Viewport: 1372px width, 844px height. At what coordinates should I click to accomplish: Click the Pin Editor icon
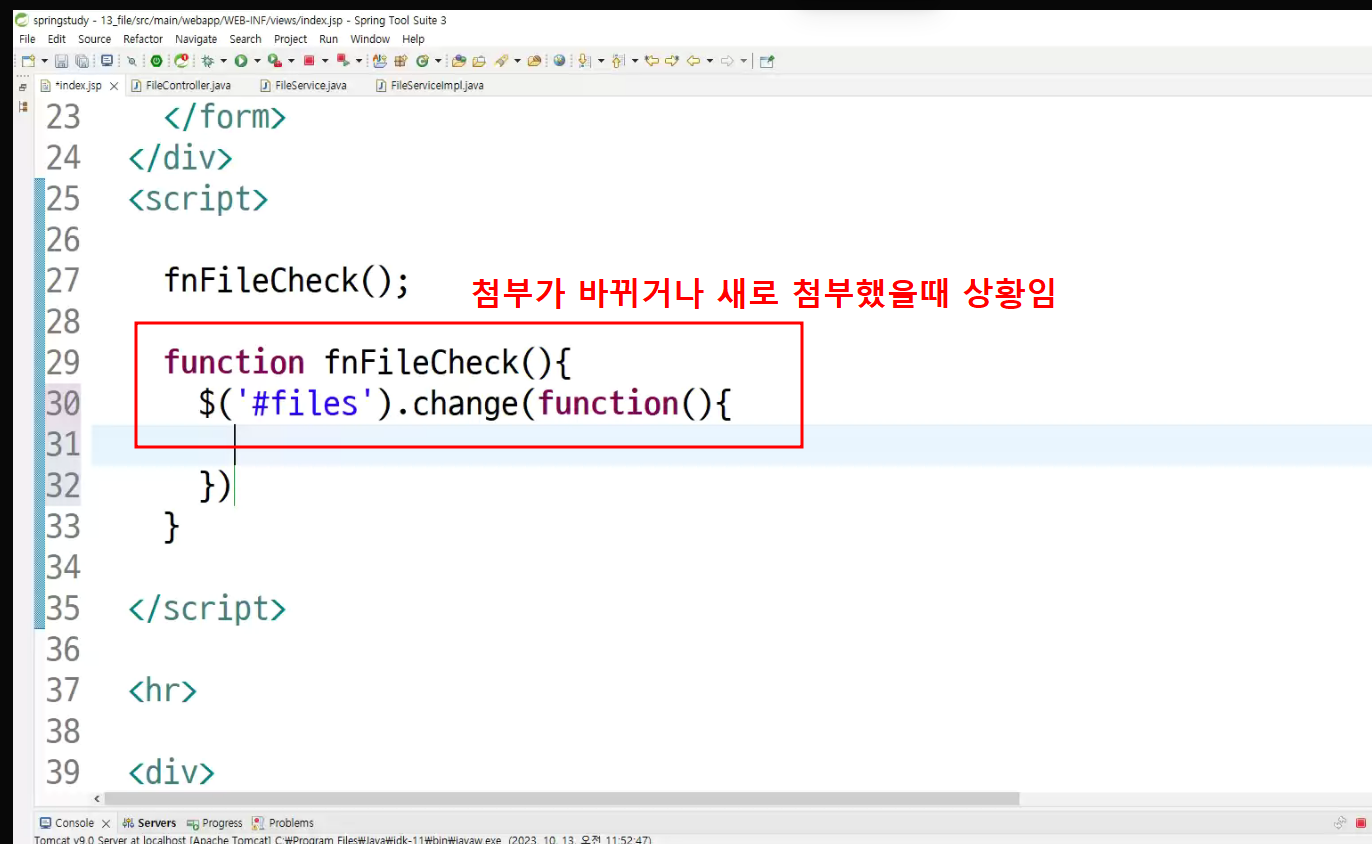click(x=767, y=61)
